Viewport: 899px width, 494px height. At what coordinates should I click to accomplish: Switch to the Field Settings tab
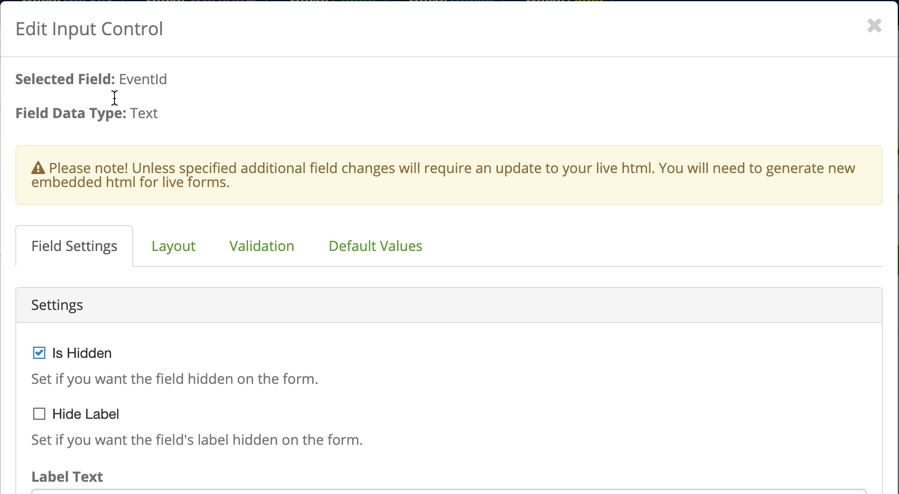click(x=74, y=246)
